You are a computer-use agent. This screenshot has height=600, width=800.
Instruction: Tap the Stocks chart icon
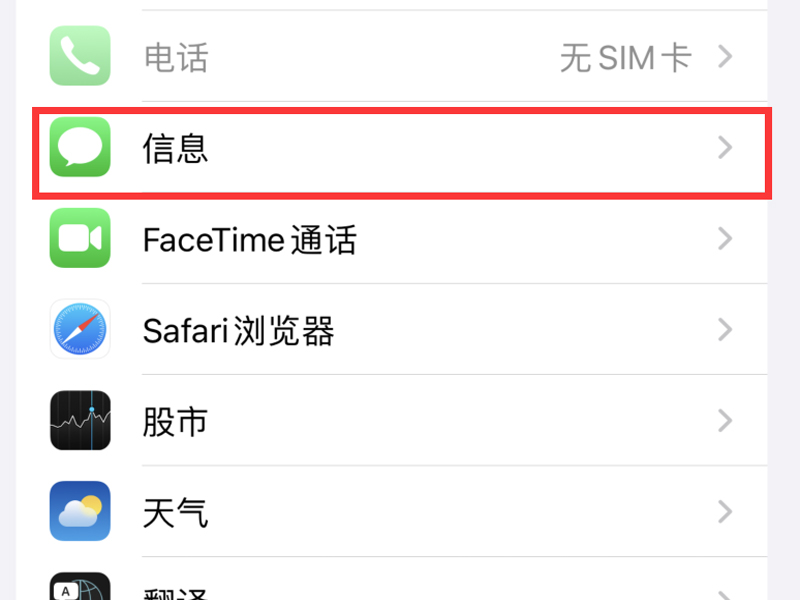(80, 421)
